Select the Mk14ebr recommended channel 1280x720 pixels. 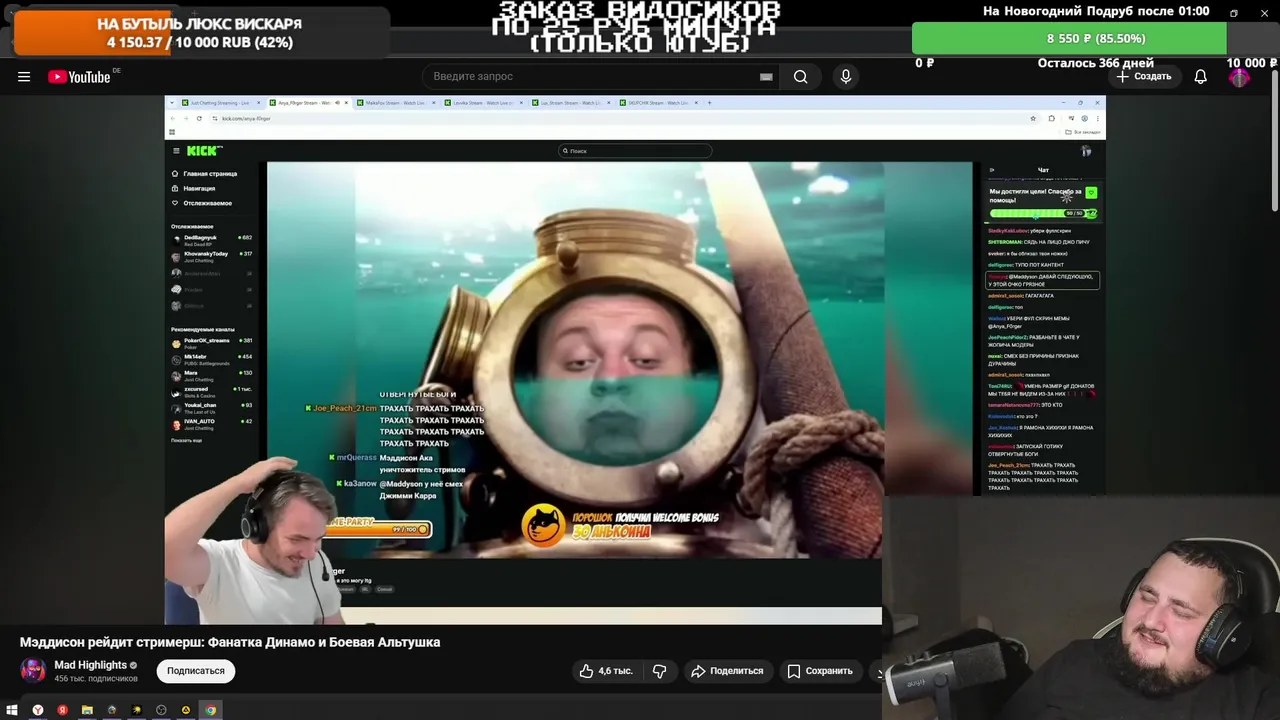[x=212, y=359]
